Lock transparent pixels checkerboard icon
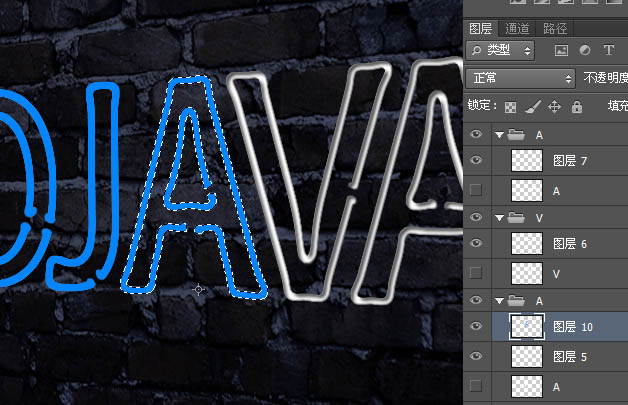This screenshot has width=628, height=405. (510, 107)
